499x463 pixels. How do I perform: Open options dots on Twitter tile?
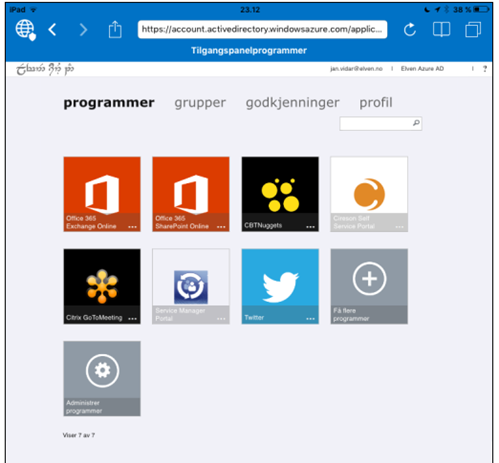click(310, 319)
